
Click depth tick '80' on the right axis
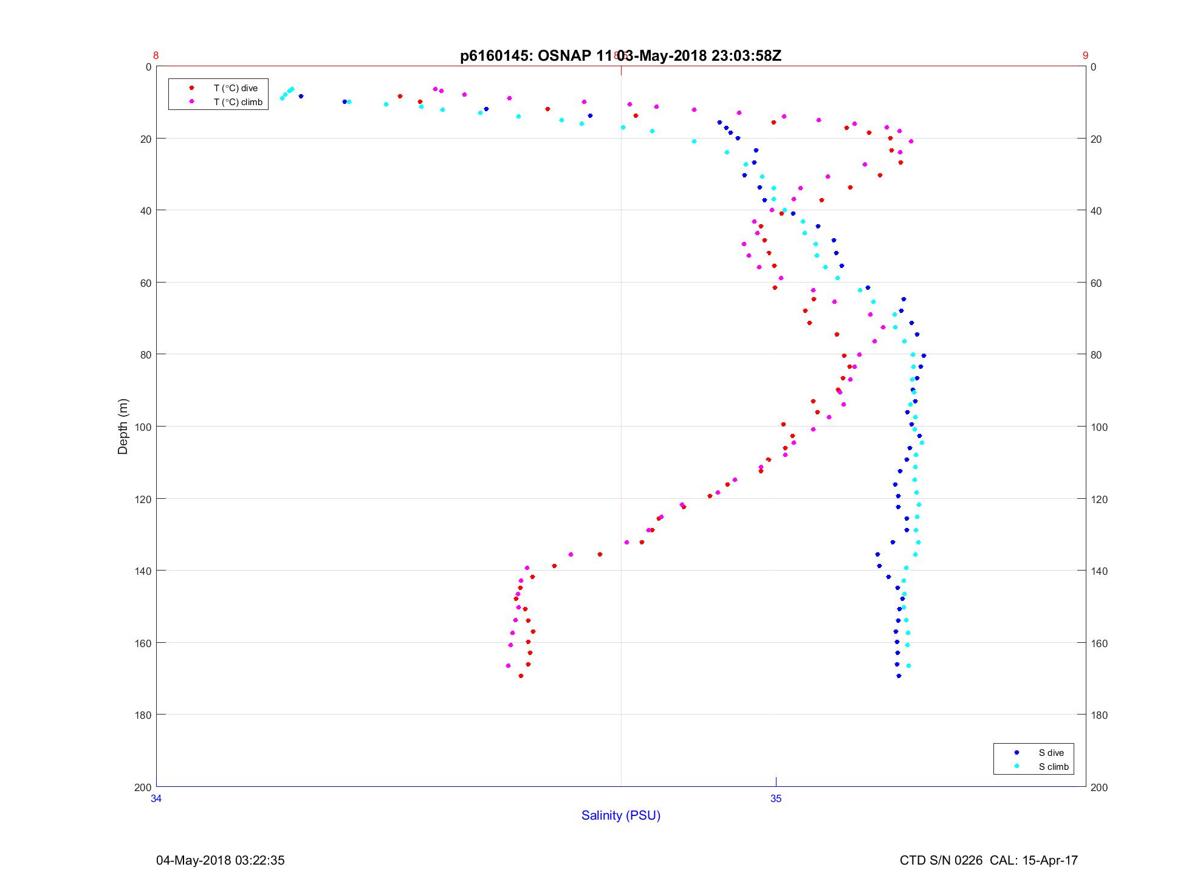(1097, 355)
